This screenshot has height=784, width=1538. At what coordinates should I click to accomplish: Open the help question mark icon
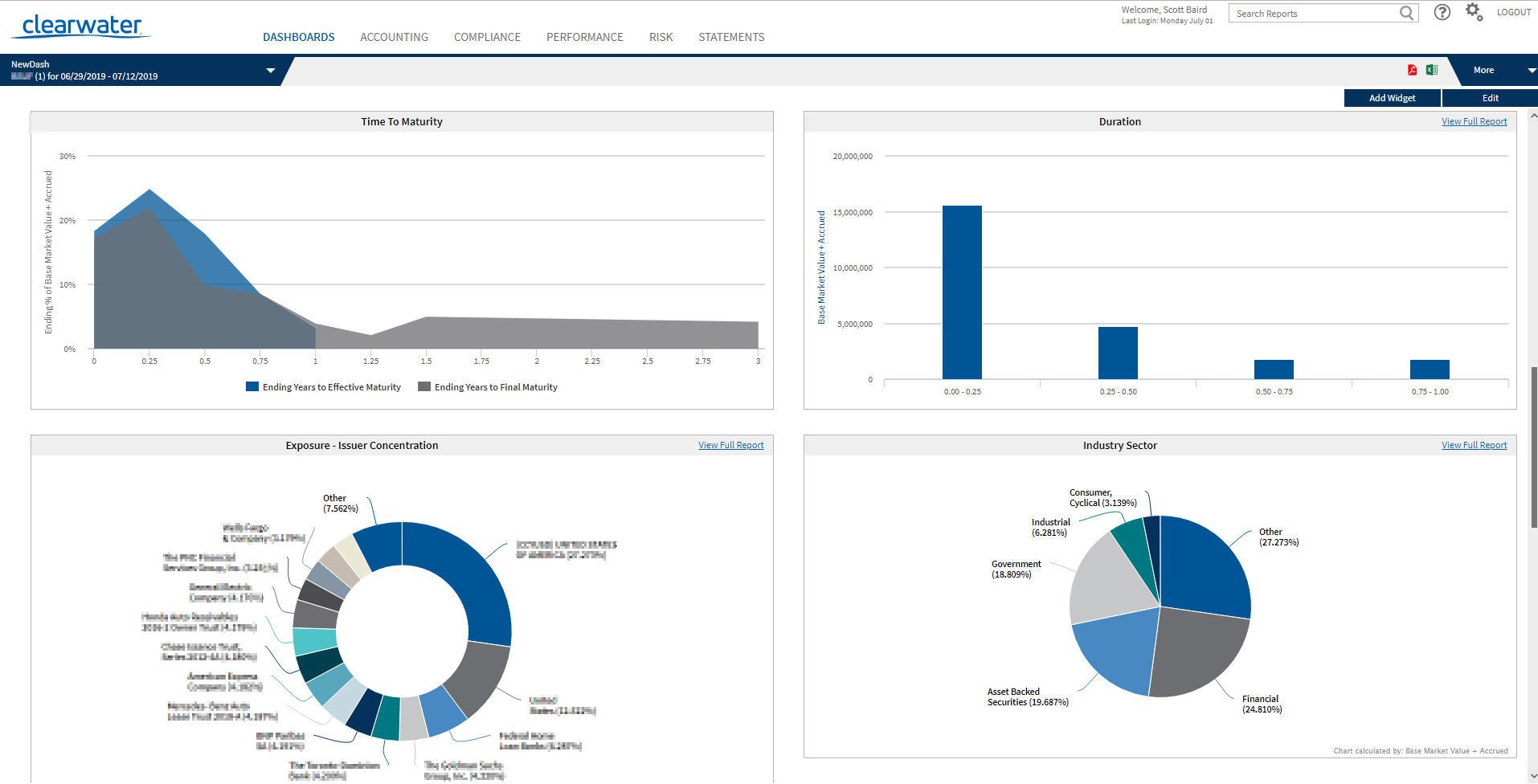click(x=1442, y=12)
